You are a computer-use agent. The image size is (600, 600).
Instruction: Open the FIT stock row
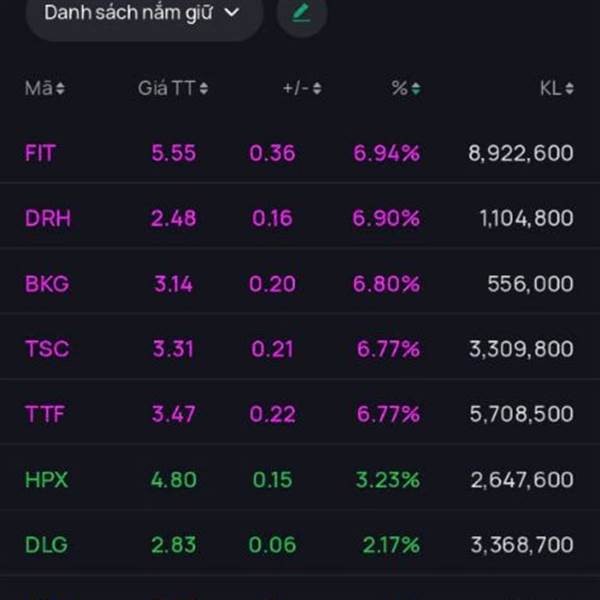point(40,153)
